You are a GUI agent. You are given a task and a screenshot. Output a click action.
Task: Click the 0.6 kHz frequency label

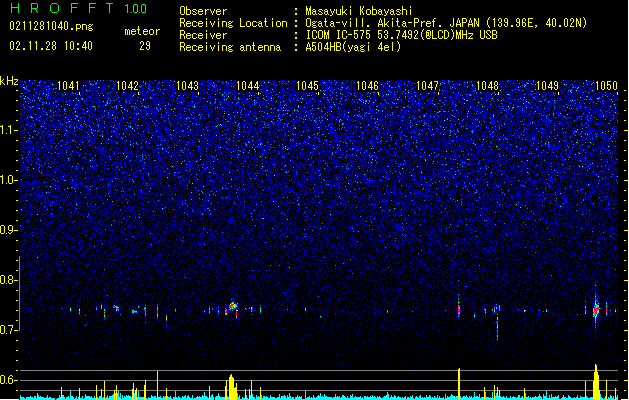pos(8,380)
